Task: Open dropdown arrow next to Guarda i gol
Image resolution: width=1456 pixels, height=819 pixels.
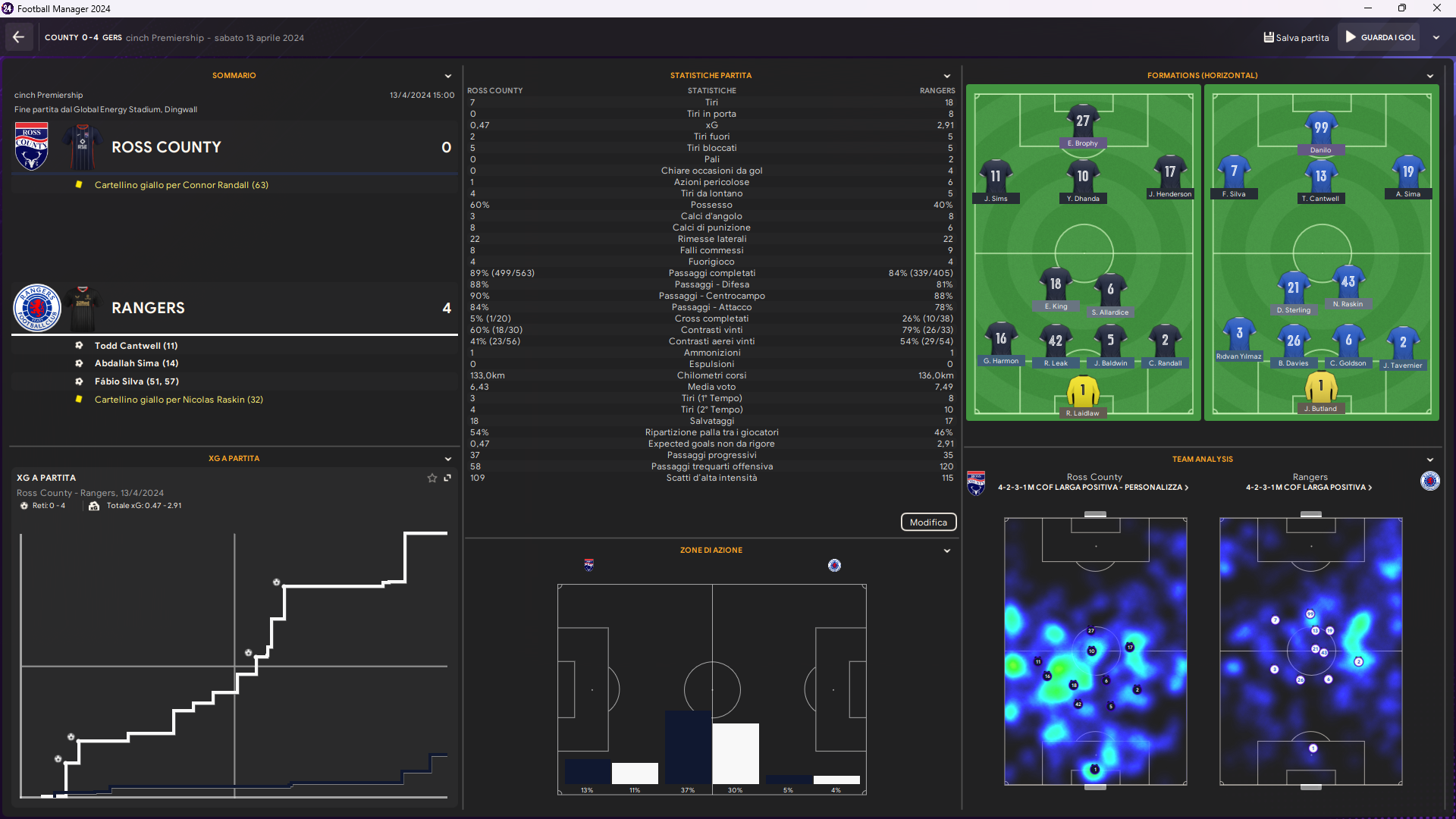Action: [x=1436, y=37]
